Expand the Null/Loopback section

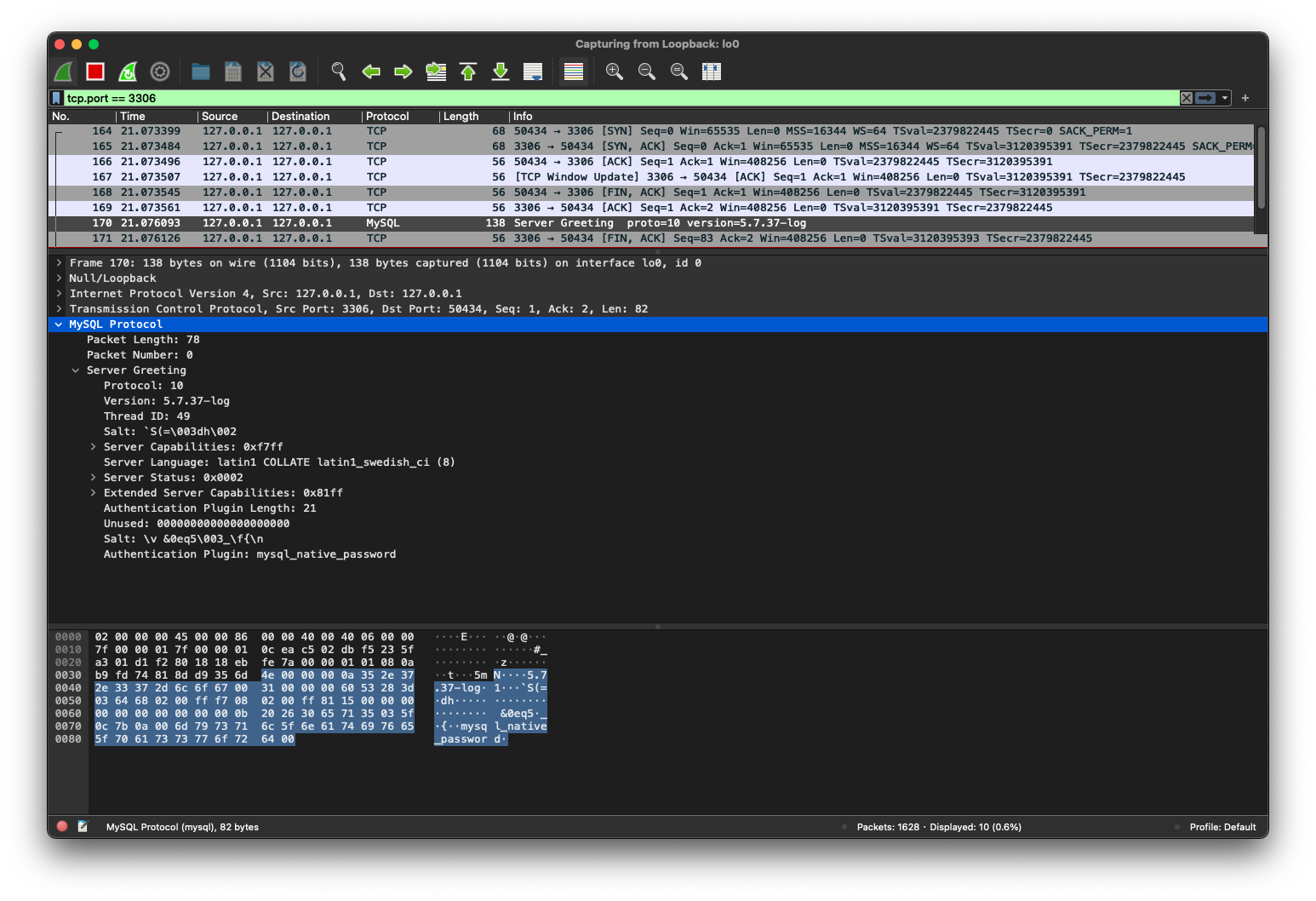coord(59,278)
